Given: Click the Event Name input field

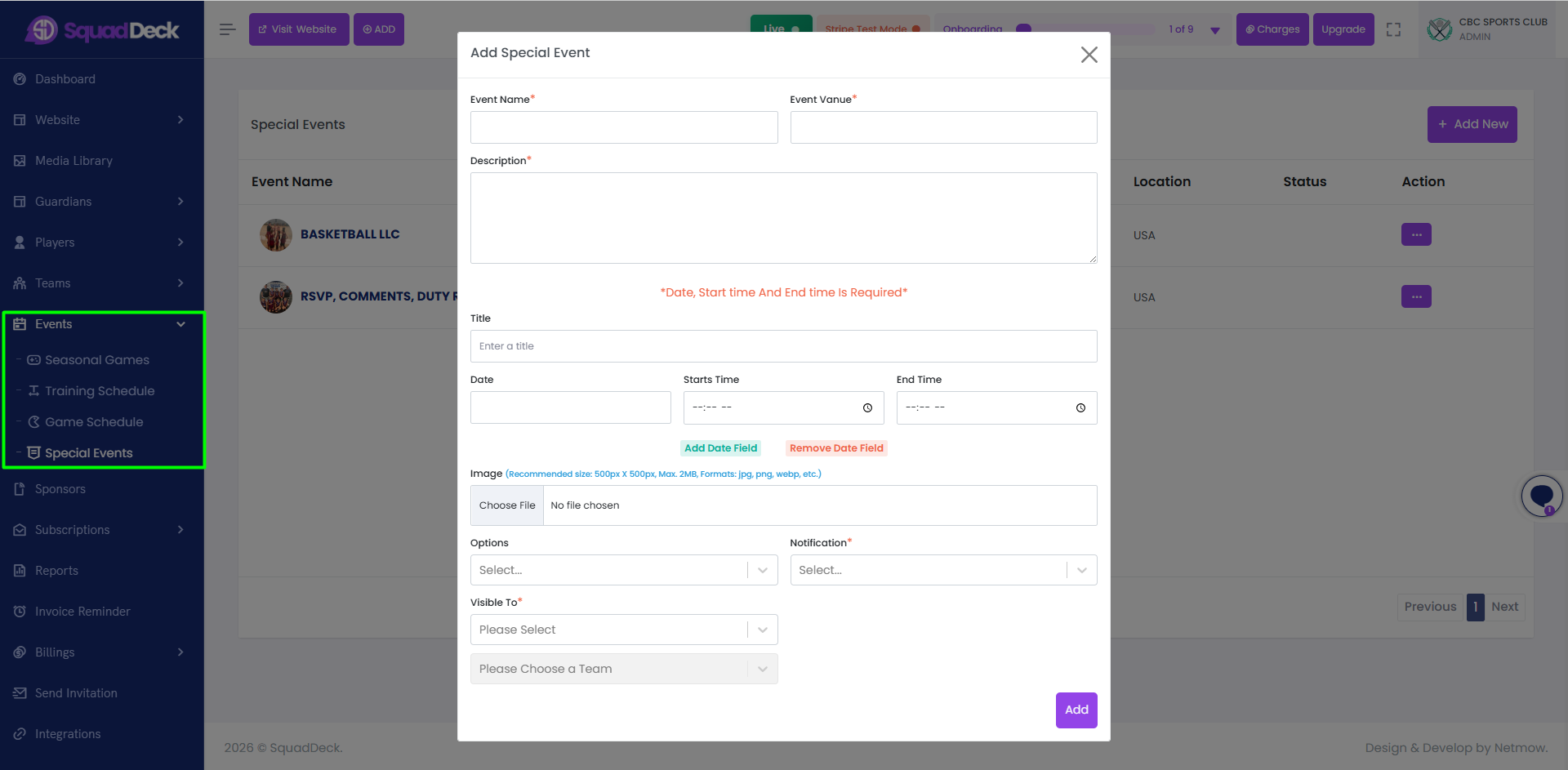Looking at the screenshot, I should tap(624, 127).
